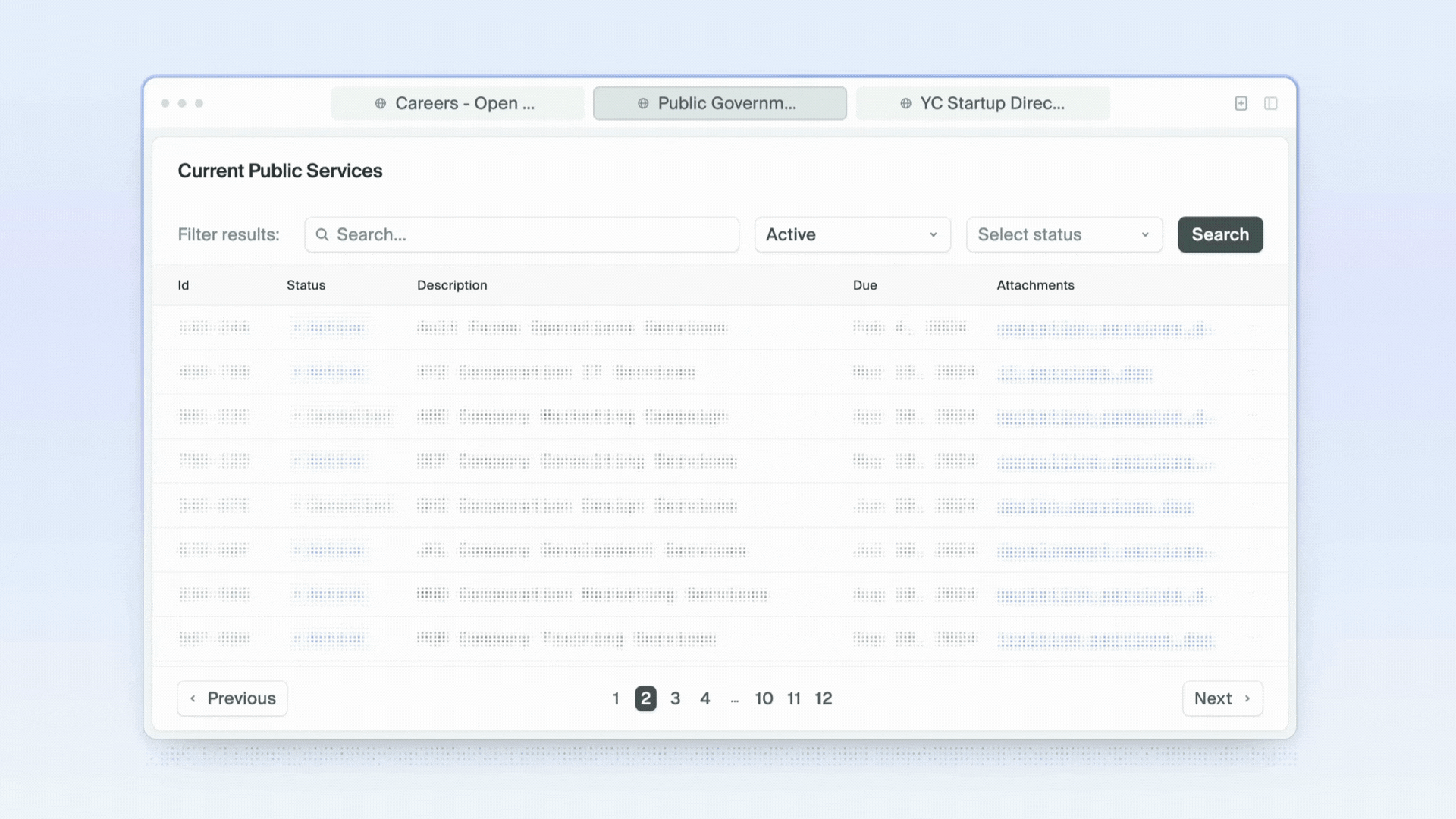Sort by the Due column header

[x=864, y=285]
